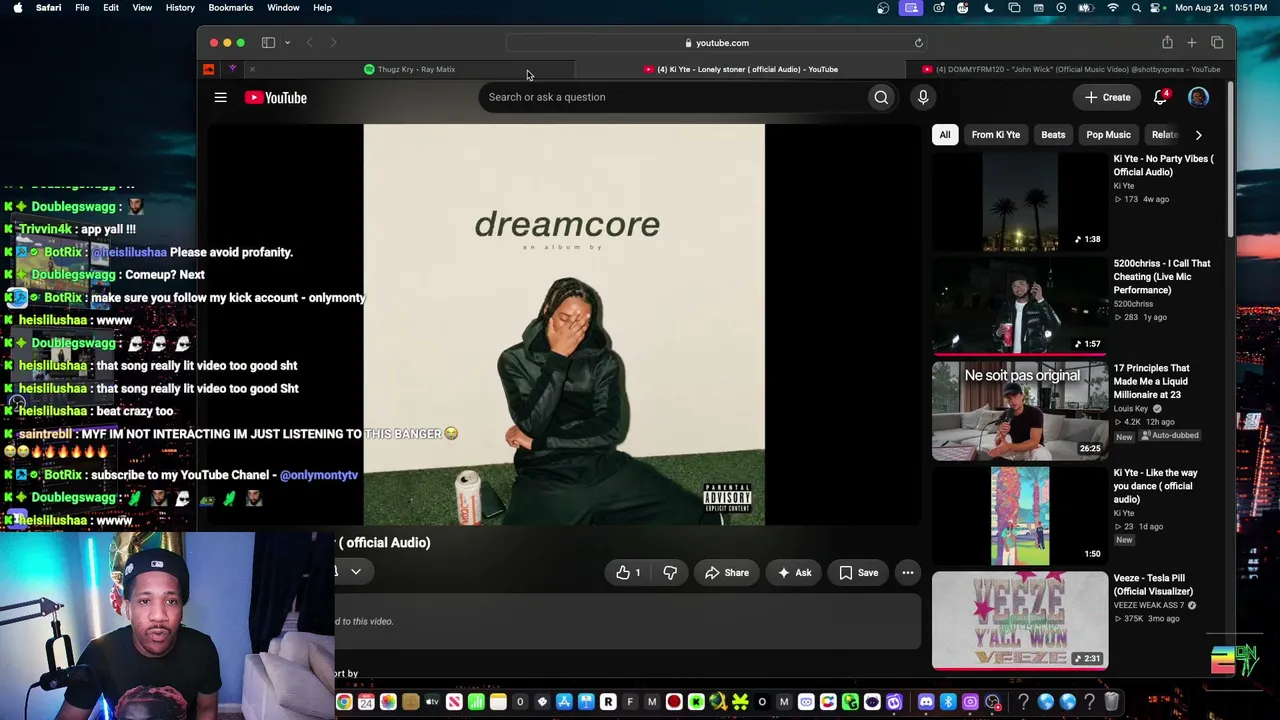1280x720 pixels.
Task: Open the VEEZE Y'ALL WON thumbnail
Action: coord(1020,620)
